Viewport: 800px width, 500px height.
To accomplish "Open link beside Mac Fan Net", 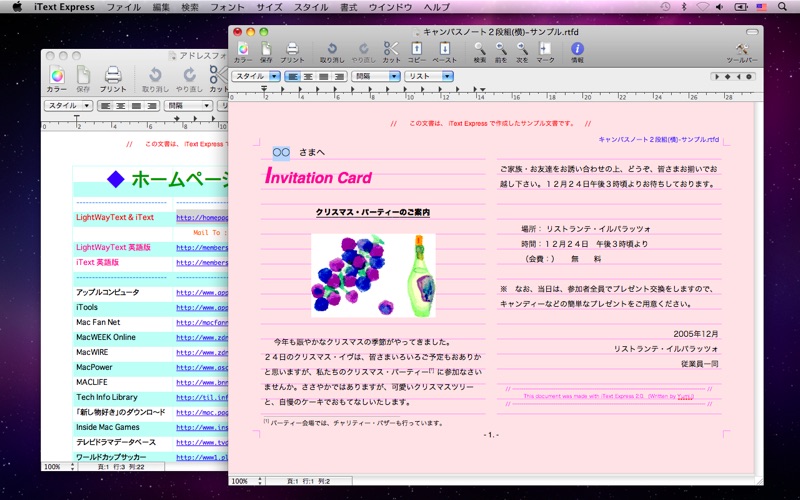I will 202,322.
